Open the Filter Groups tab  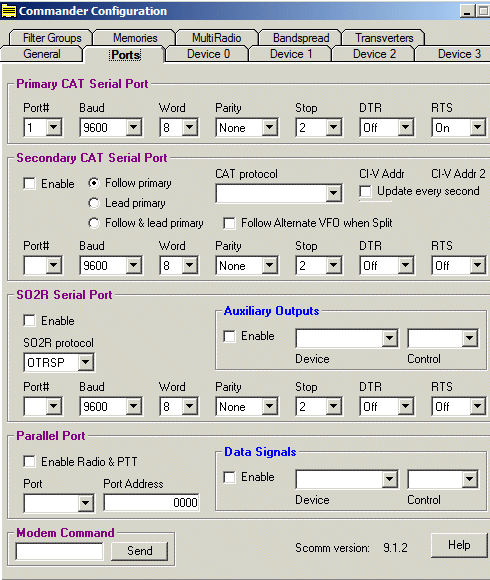pos(52,38)
